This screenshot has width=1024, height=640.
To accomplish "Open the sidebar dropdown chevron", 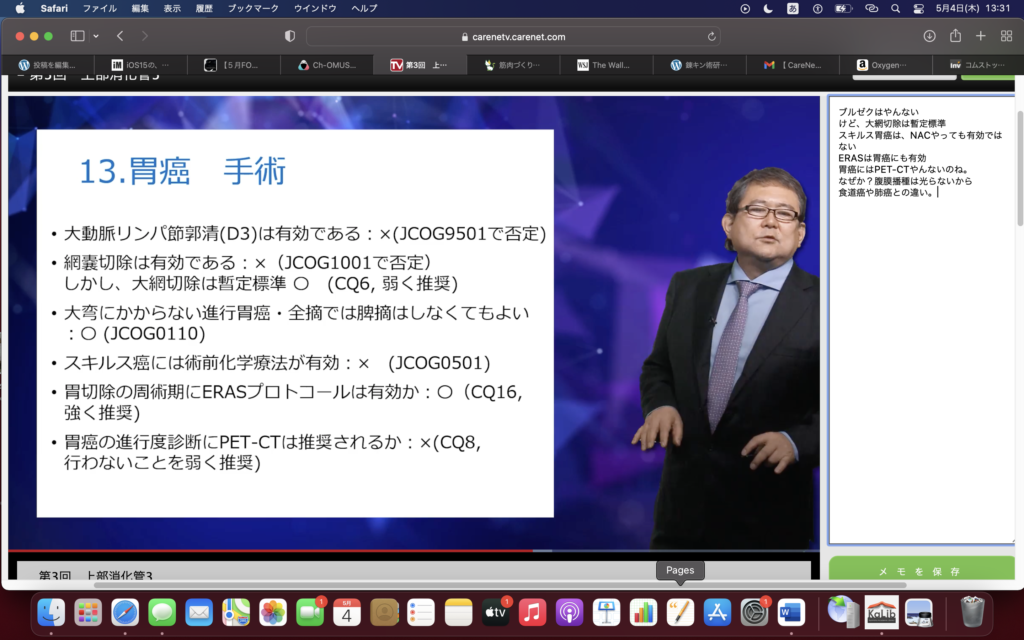I will click(96, 36).
